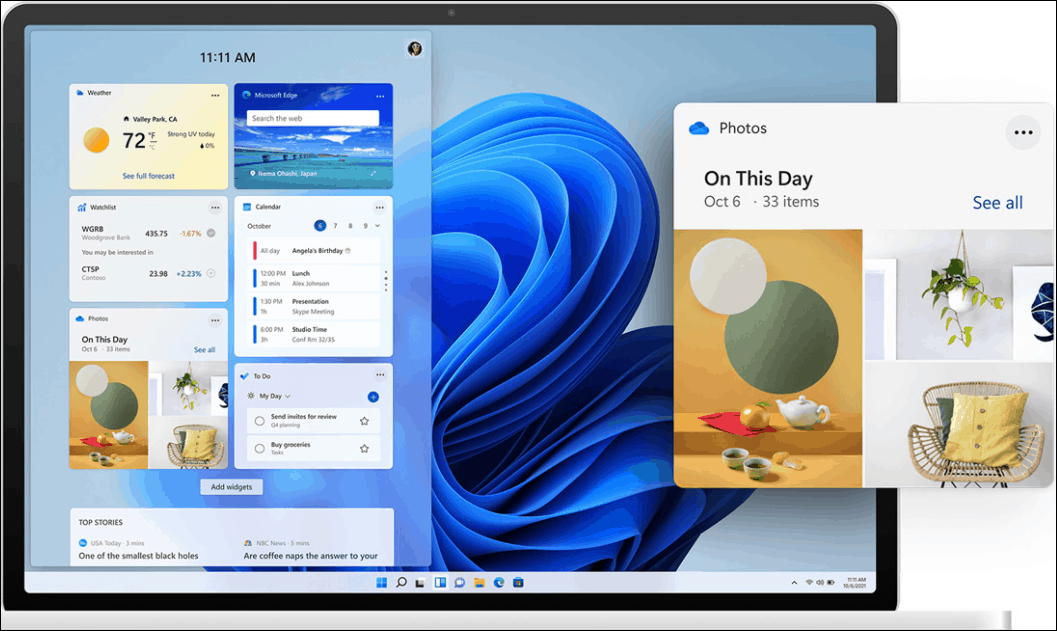Open Presentation Skype Meeting event
Screen dimensions: 1057x631
313,307
